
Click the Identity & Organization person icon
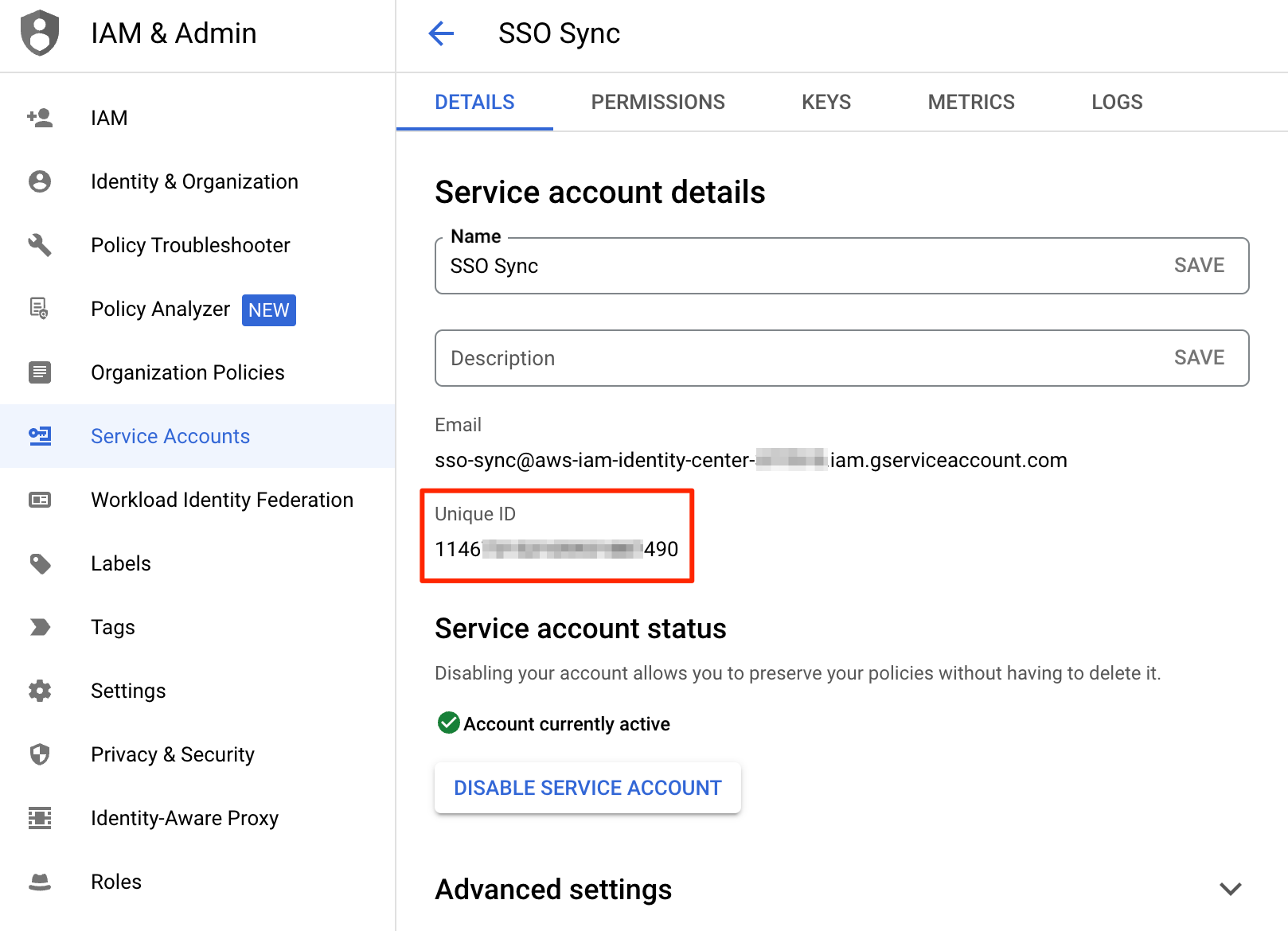coord(40,181)
